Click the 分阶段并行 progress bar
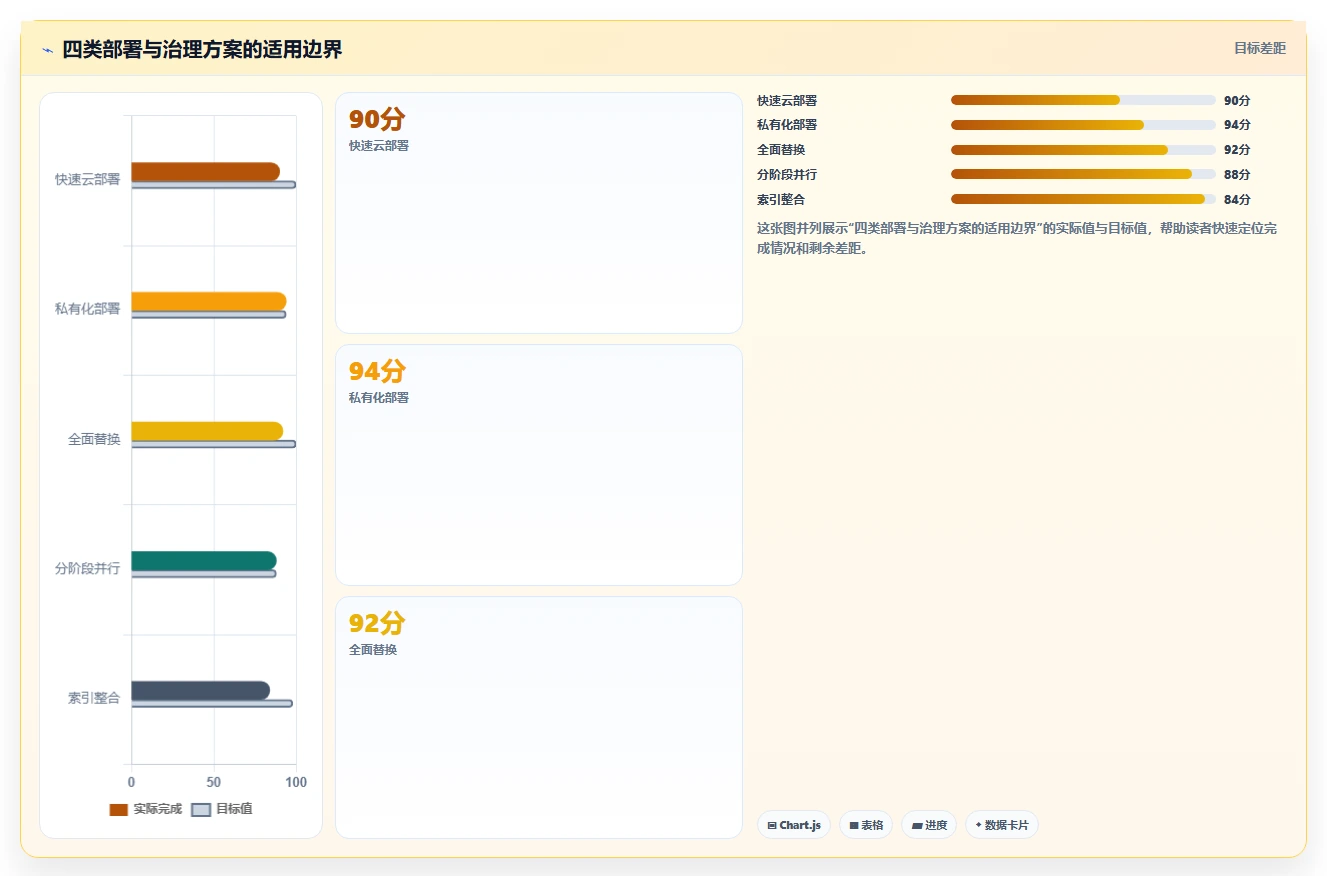This screenshot has width=1327, height=876. 1083,174
